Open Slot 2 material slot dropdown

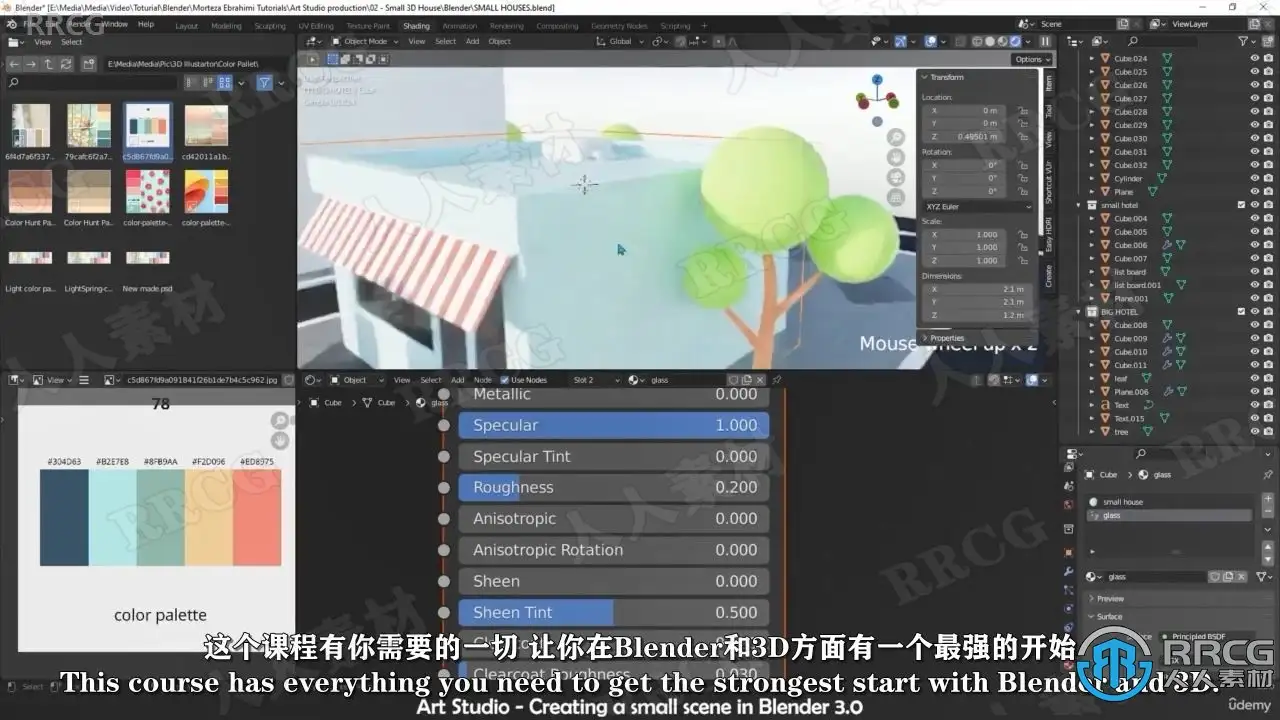[x=597, y=380]
